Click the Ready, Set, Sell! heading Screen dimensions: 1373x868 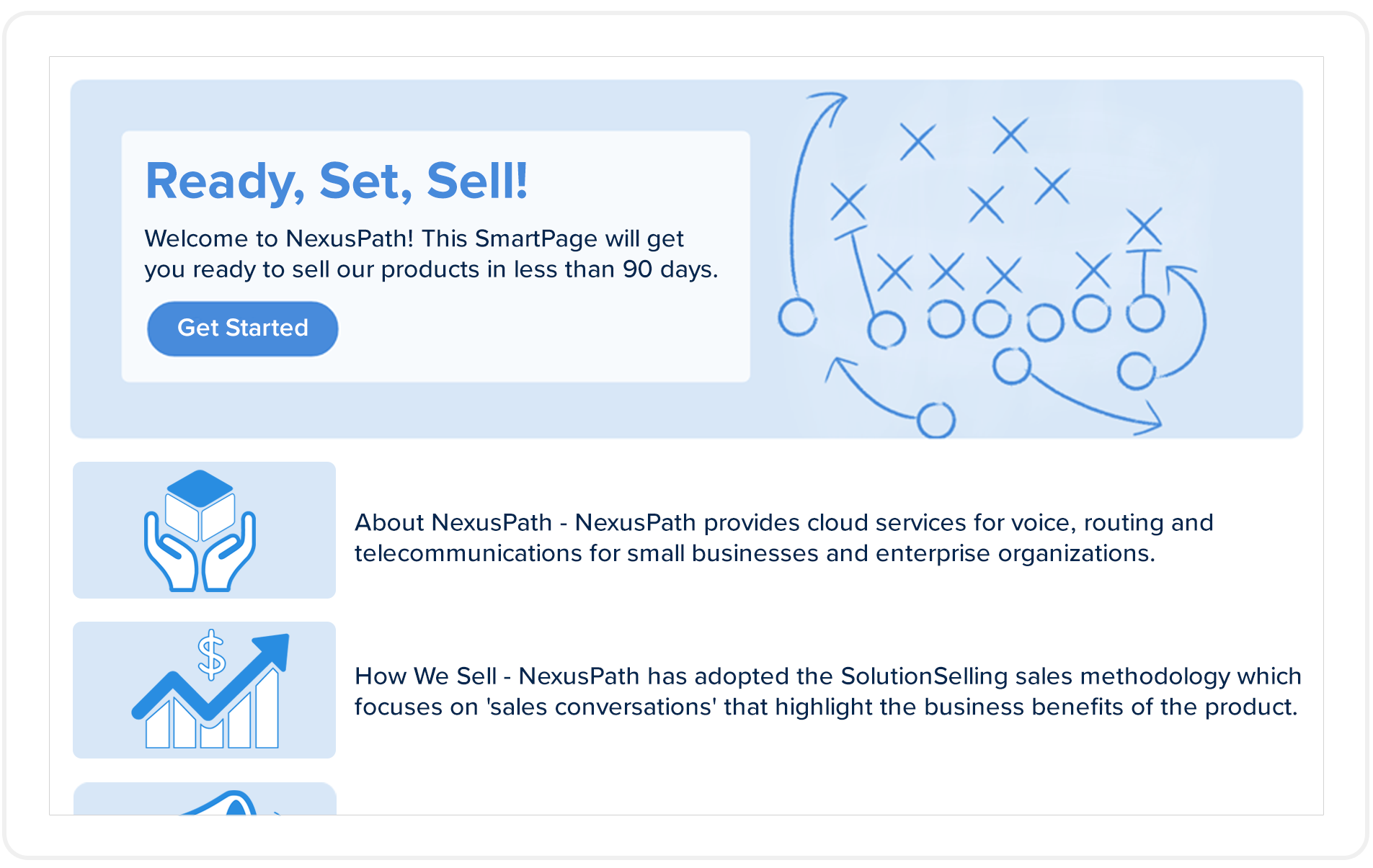337,181
